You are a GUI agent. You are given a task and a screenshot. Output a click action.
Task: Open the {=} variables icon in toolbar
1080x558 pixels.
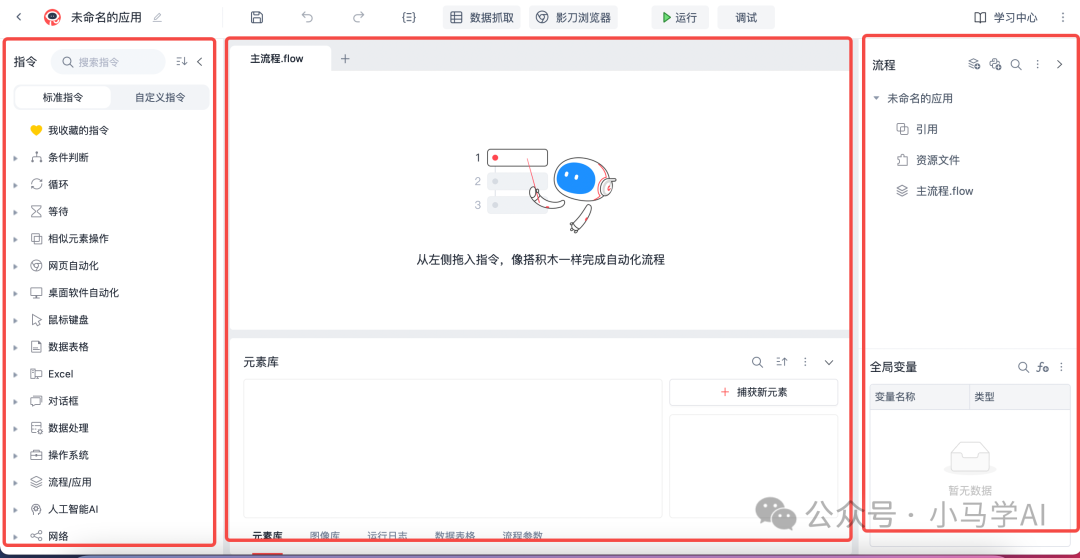(409, 17)
